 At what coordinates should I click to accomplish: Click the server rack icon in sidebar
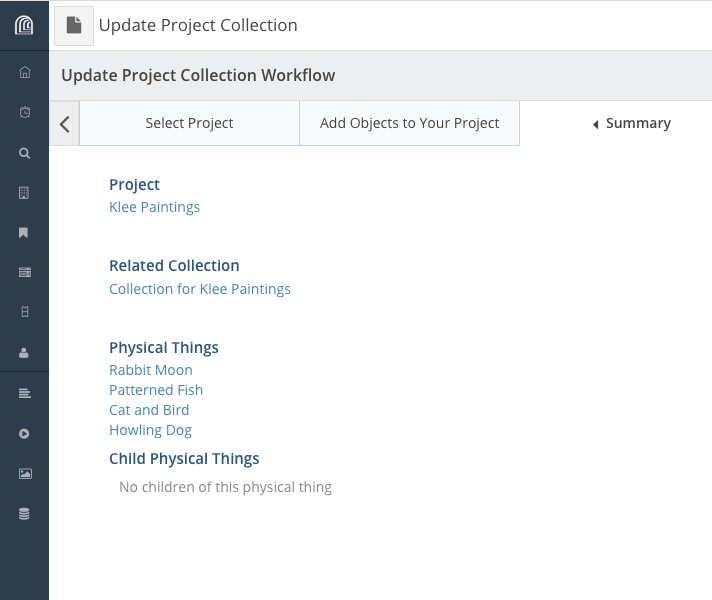coord(25,272)
